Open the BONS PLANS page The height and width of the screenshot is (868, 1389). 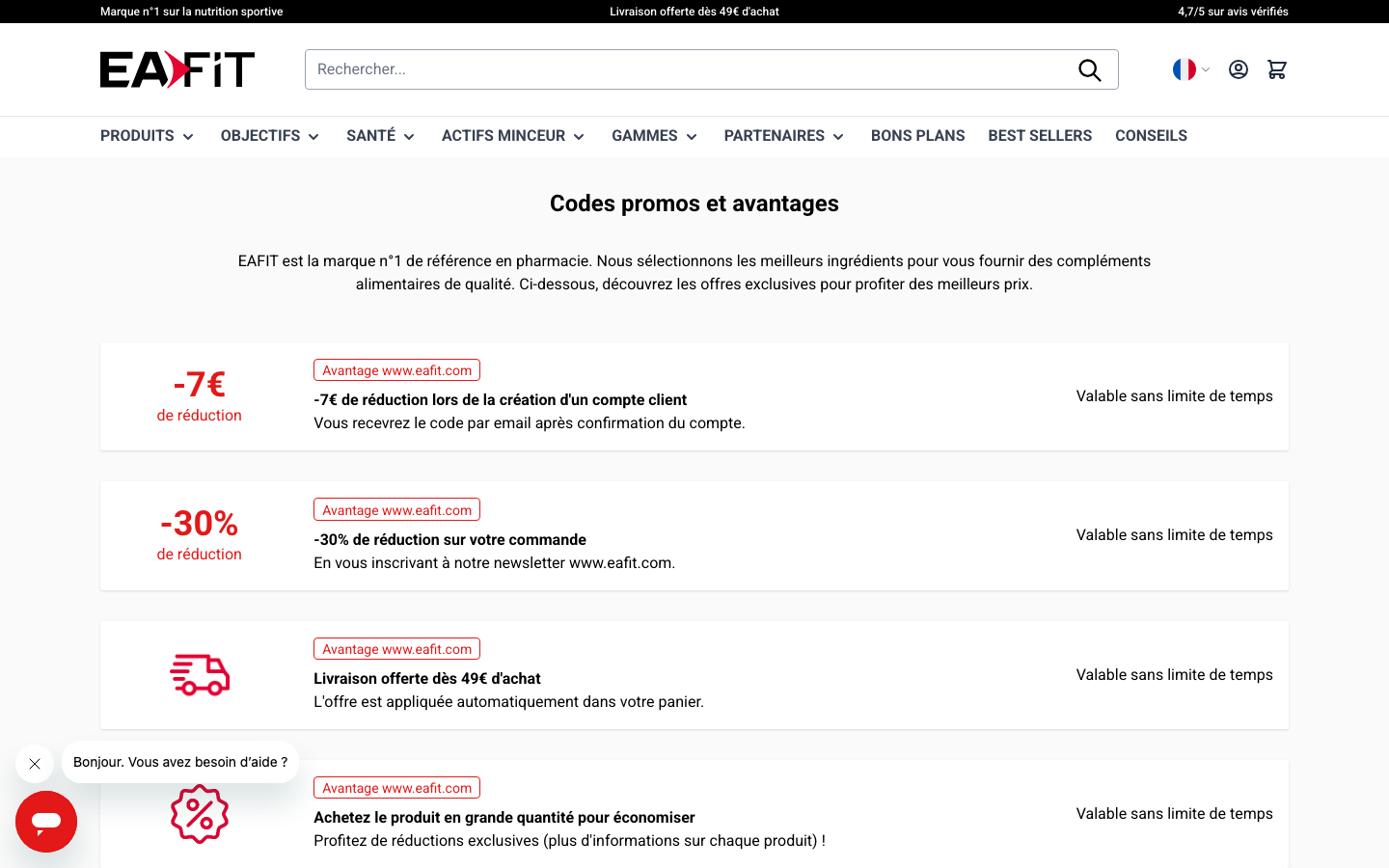click(x=917, y=136)
